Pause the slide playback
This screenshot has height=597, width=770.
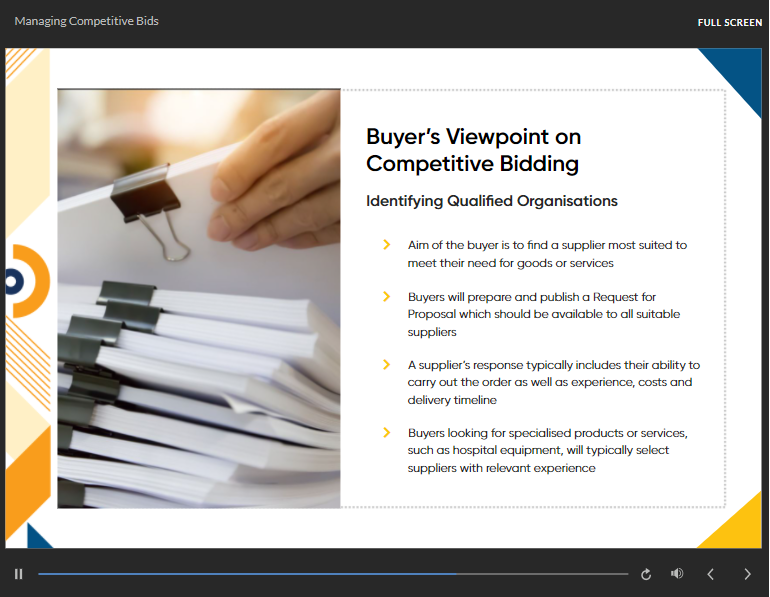pos(19,574)
